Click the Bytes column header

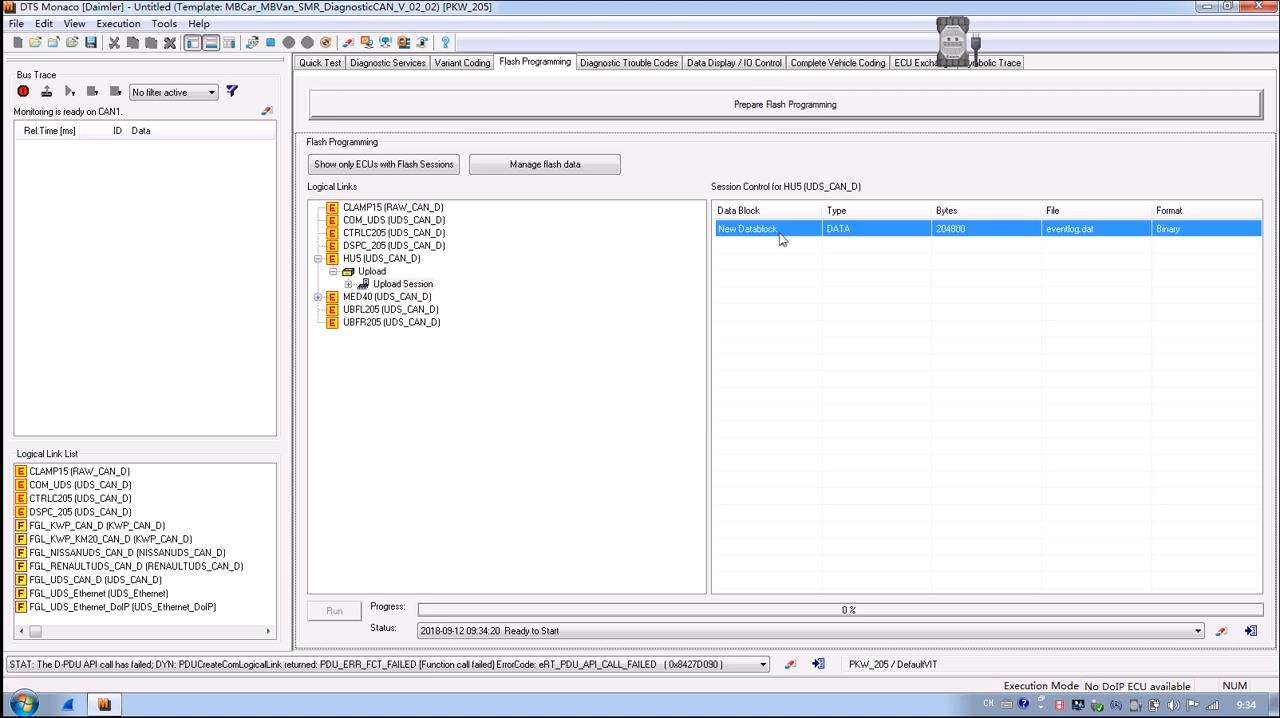(986, 211)
